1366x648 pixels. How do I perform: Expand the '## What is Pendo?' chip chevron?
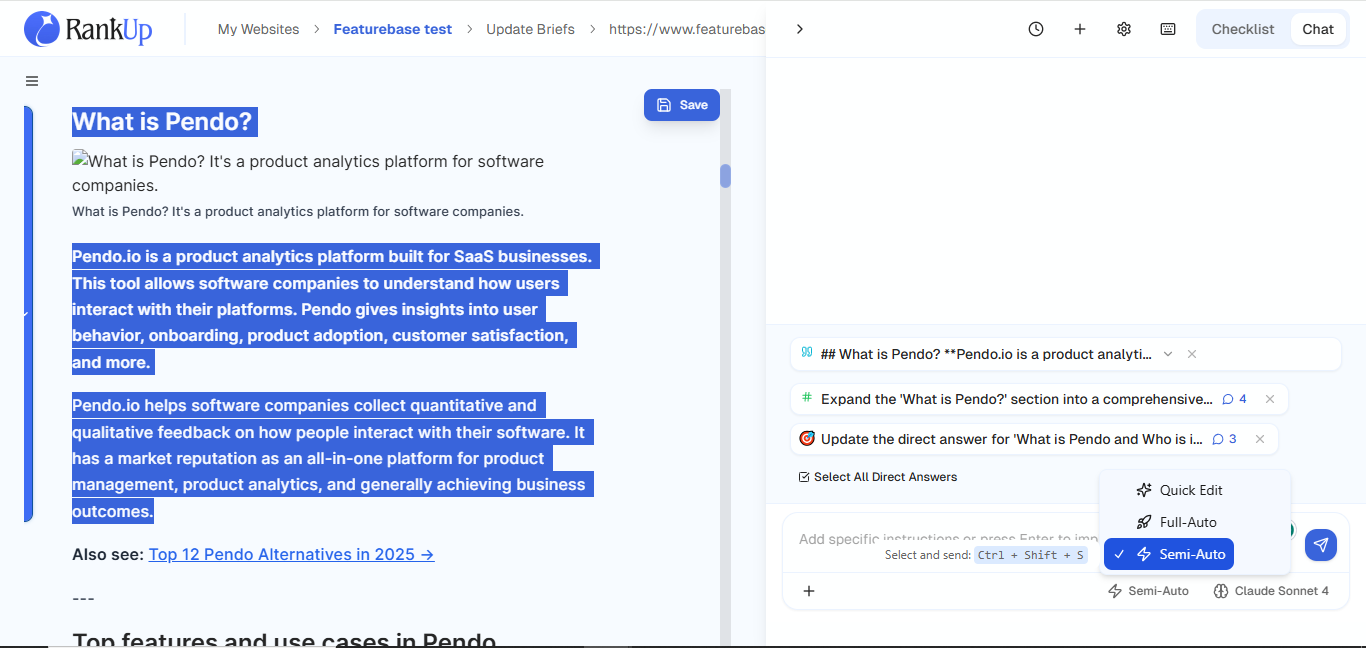[x=1168, y=354]
